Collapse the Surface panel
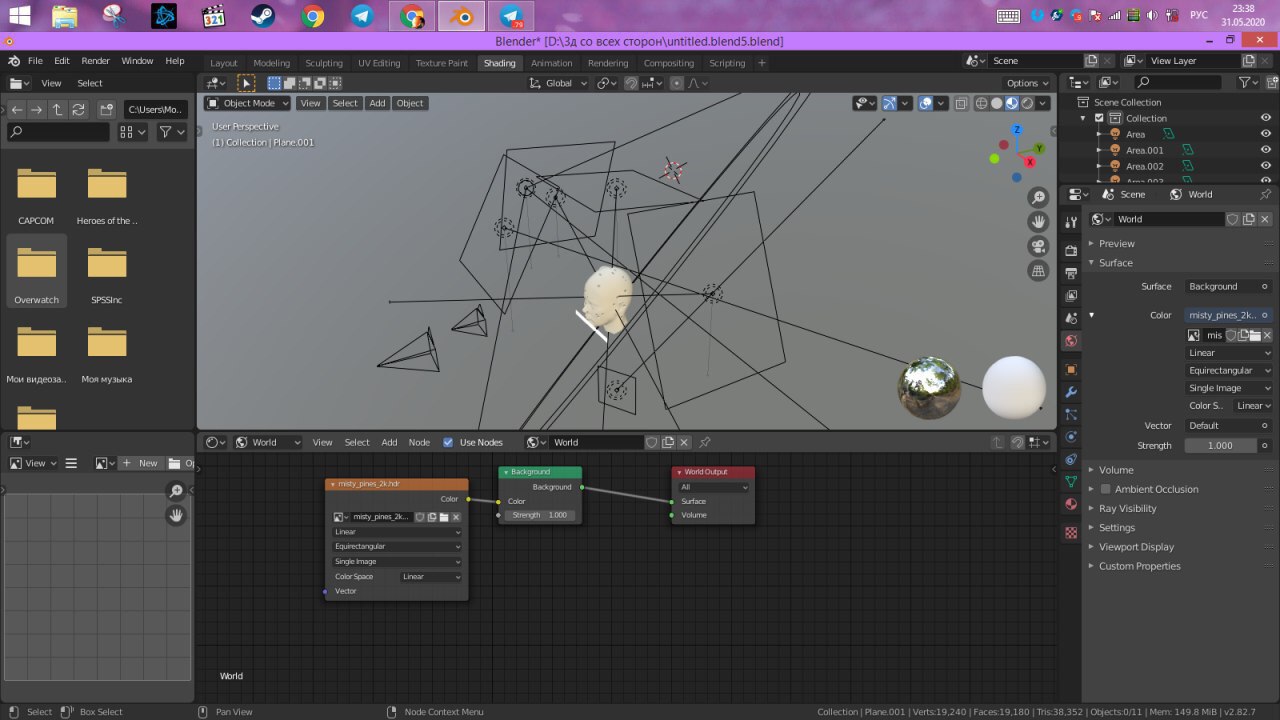This screenshot has height=720, width=1280. click(x=1115, y=263)
